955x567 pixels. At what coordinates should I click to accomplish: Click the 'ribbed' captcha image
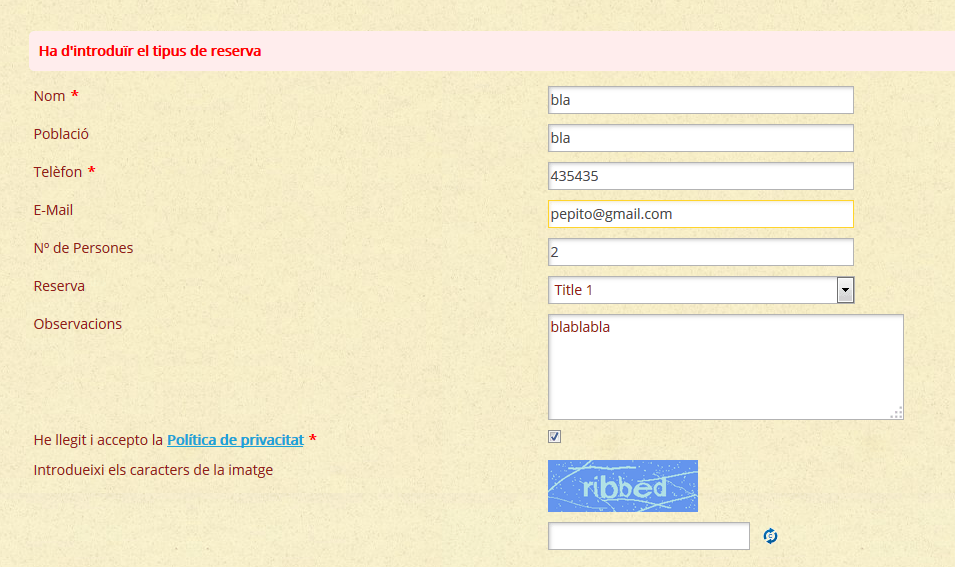coord(623,486)
